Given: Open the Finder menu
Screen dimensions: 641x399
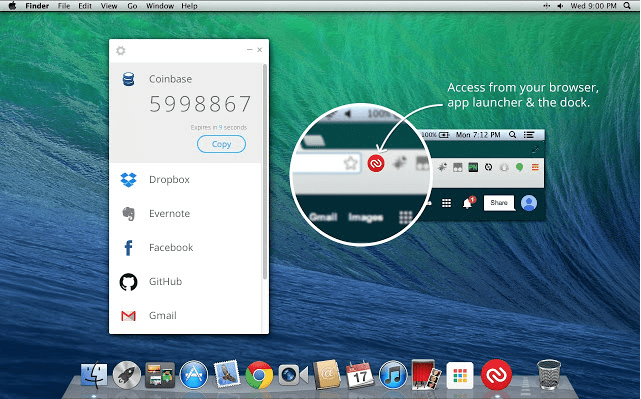Looking at the screenshot, I should tap(37, 6).
